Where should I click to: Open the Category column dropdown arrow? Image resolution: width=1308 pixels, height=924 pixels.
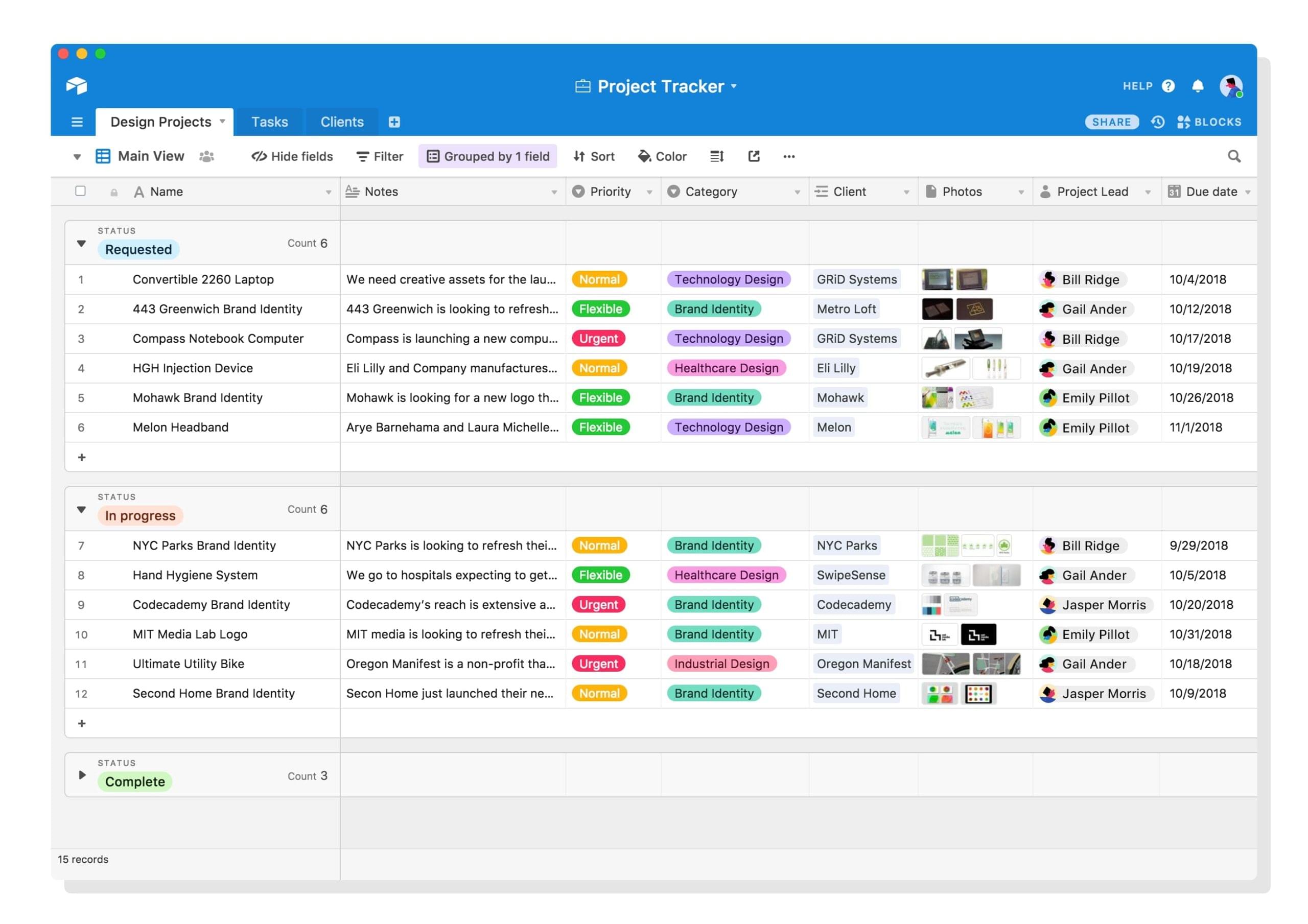click(x=798, y=193)
